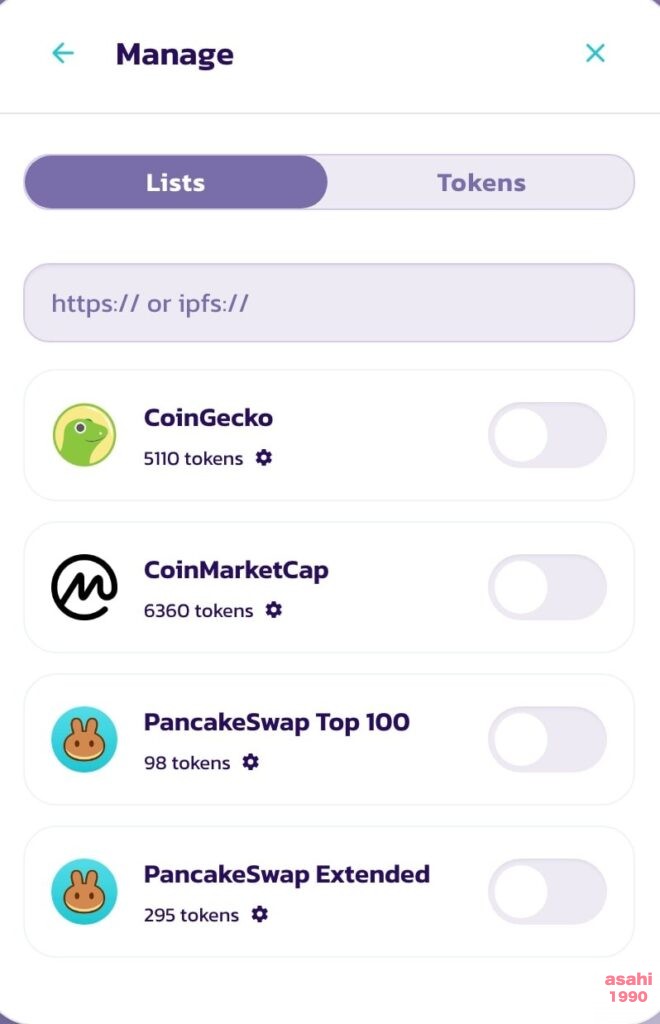The width and height of the screenshot is (660, 1024).
Task: Open the PancakeSwap Extended settings gear
Action: [x=260, y=914]
